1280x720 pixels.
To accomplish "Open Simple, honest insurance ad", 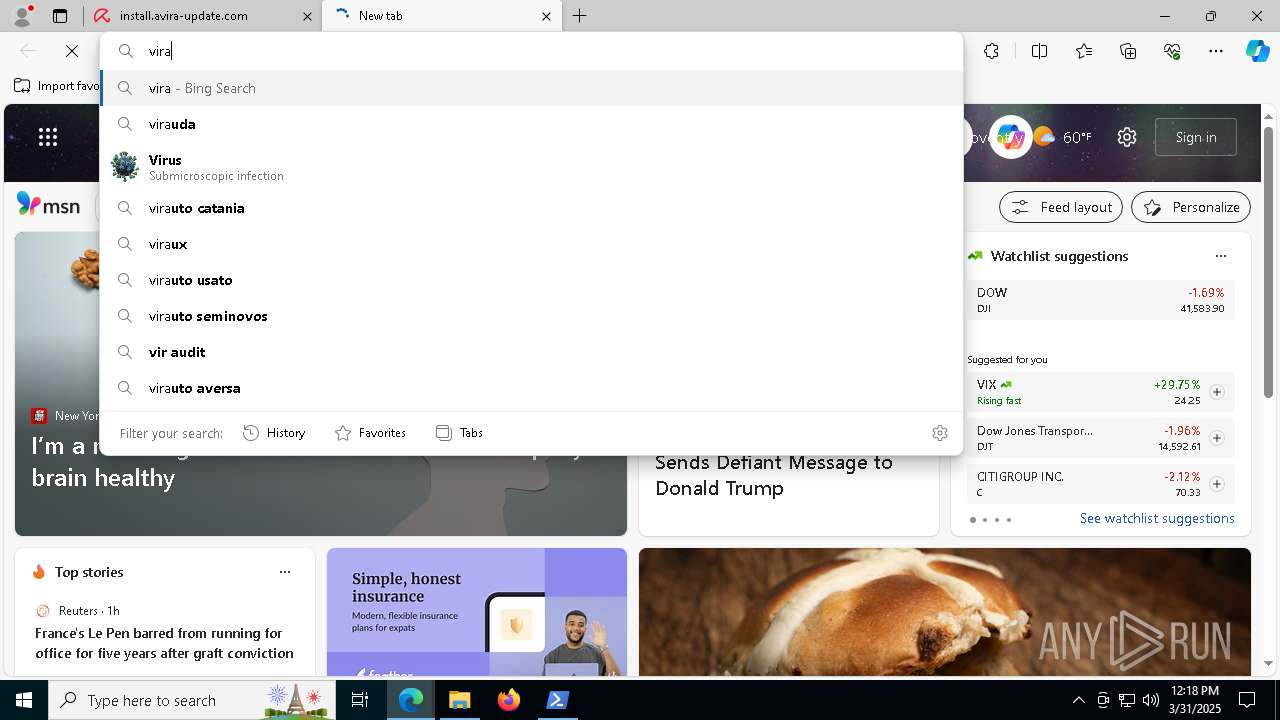I will tap(477, 612).
